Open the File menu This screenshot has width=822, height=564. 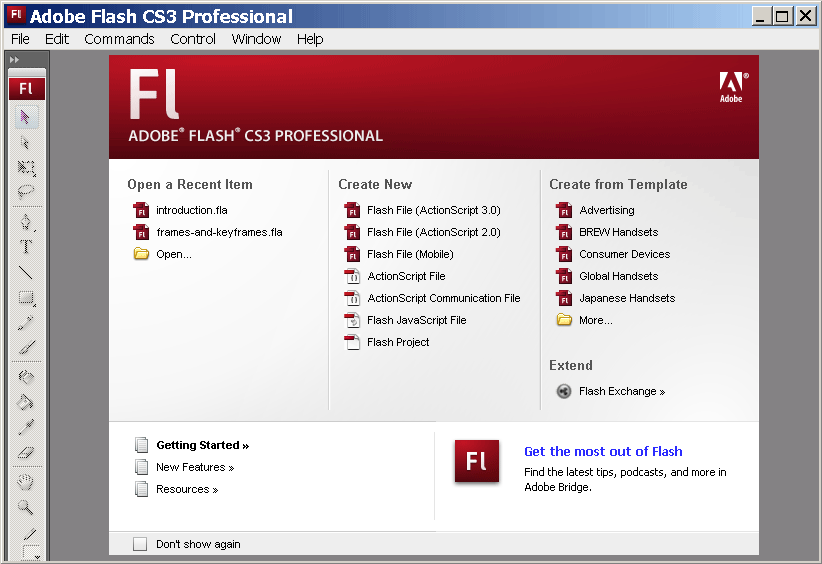(20, 39)
